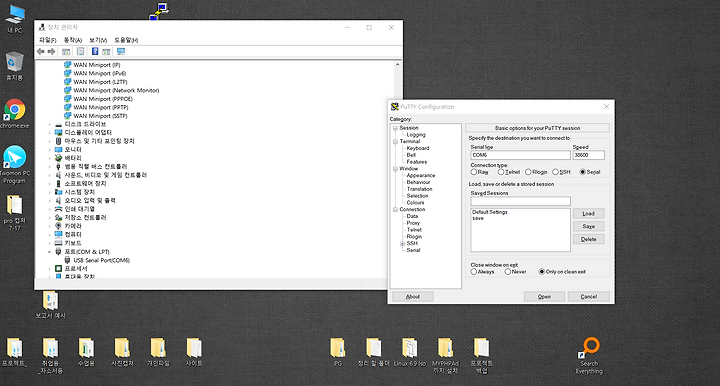This screenshot has height=386, width=720.
Task: Launch chrome.exe from the desktop
Action: point(15,114)
